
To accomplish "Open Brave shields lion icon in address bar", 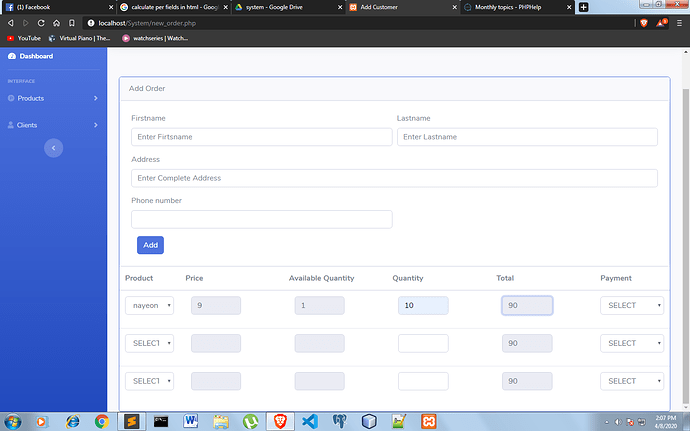I will coord(644,23).
